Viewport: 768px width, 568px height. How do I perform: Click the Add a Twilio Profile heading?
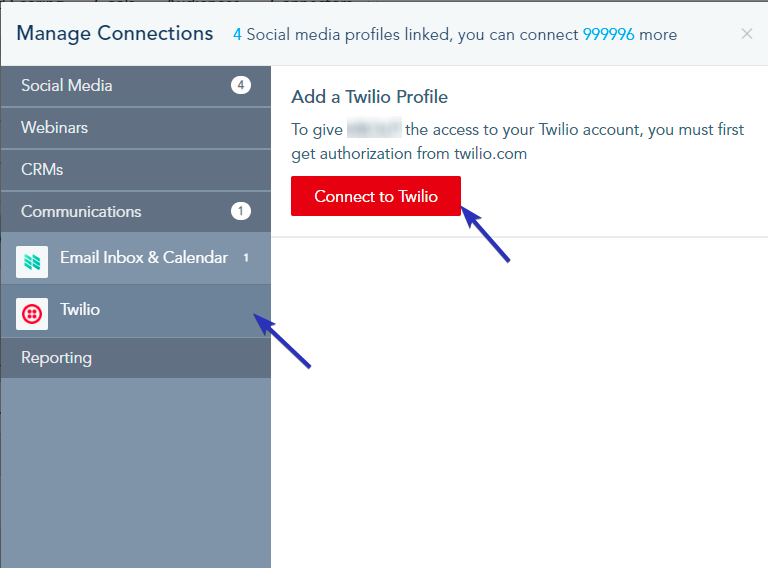[369, 96]
